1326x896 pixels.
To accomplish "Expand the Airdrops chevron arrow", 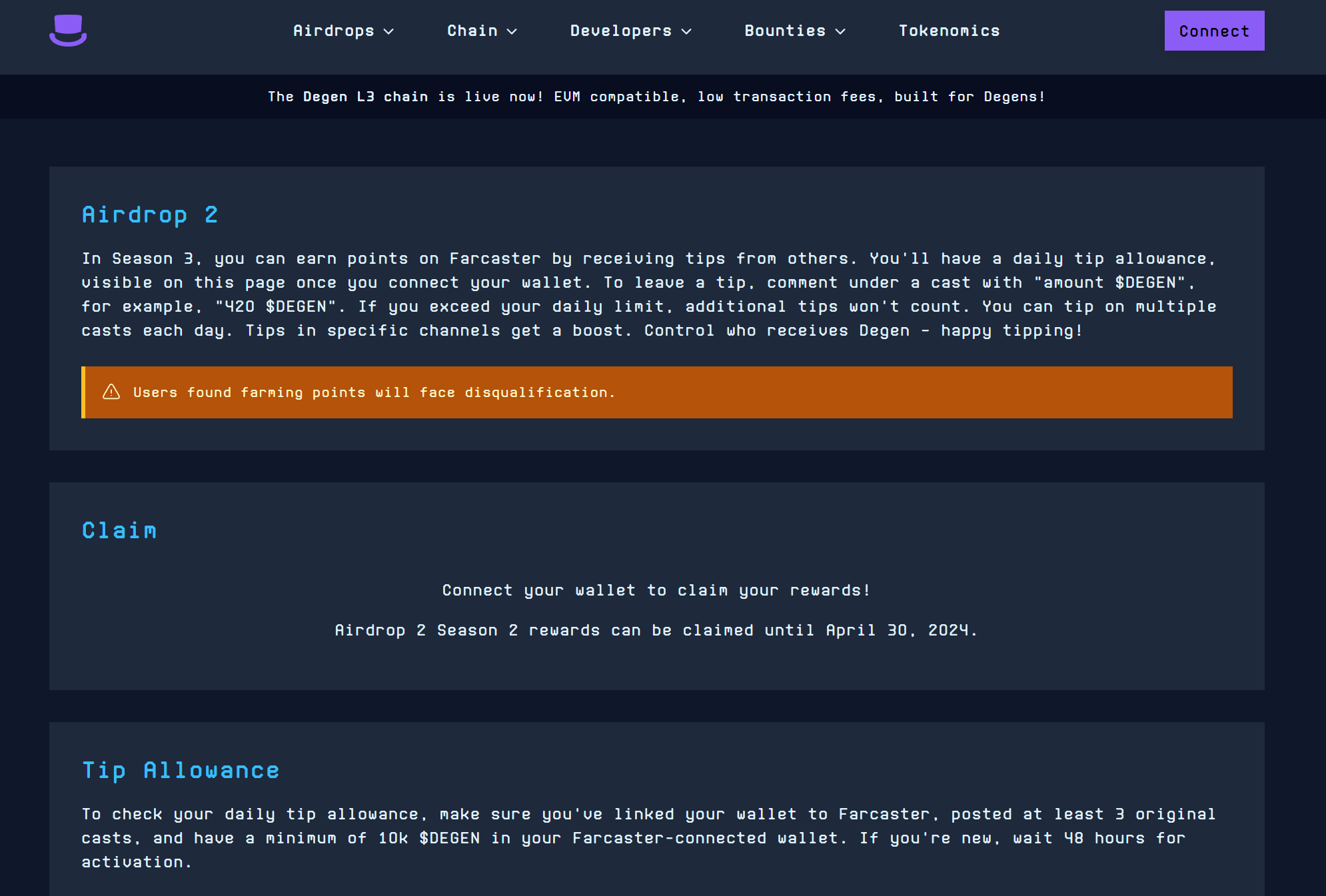I will click(389, 31).
